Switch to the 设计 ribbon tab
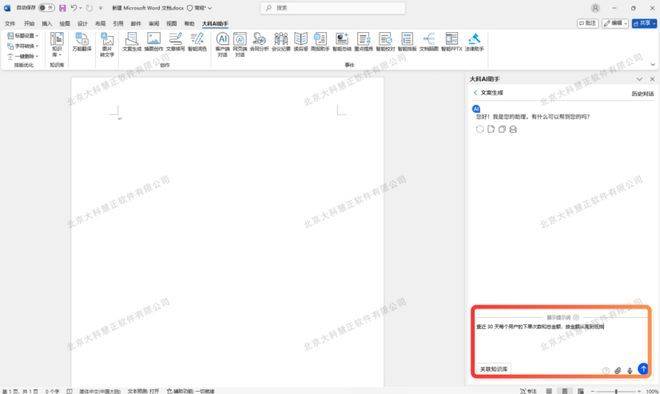 [x=82, y=24]
